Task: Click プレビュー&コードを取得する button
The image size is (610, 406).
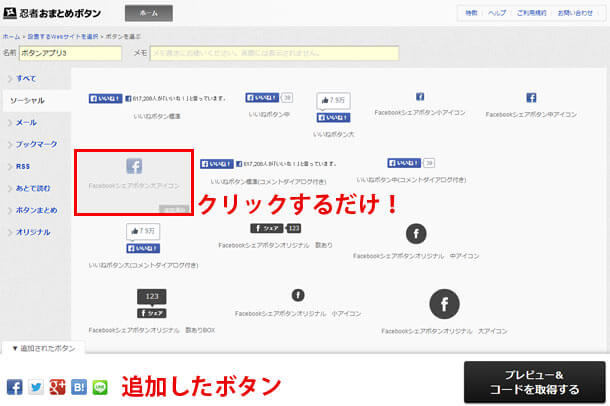Action: pos(535,382)
